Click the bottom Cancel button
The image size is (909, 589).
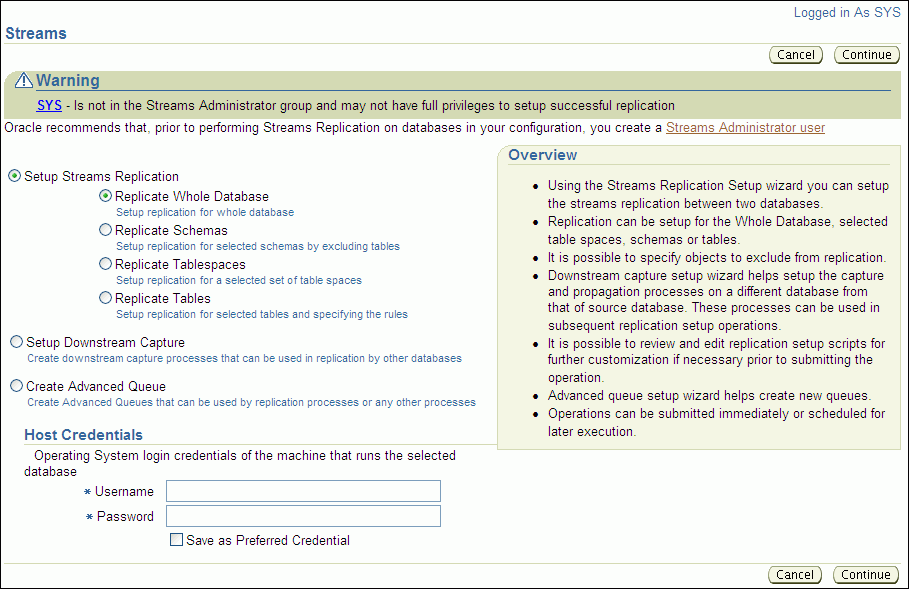pyautogui.click(x=795, y=575)
